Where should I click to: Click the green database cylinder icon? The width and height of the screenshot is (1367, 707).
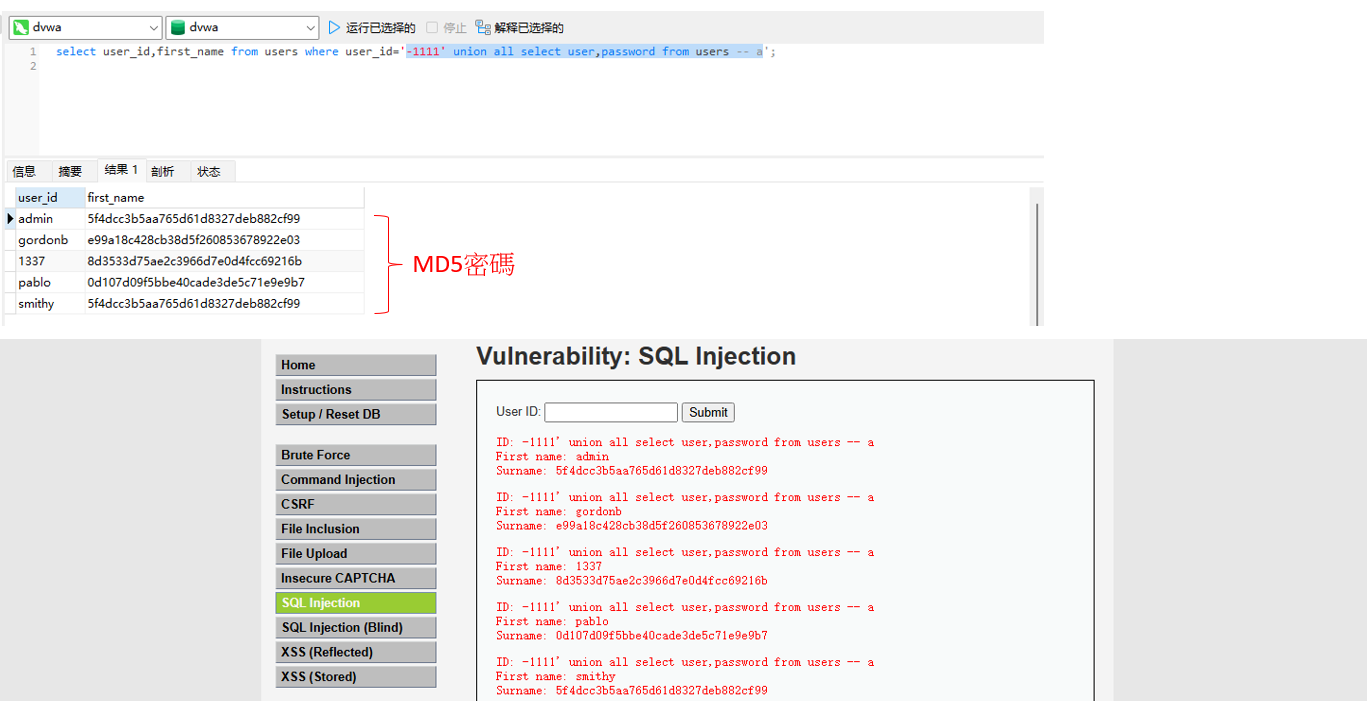[178, 28]
